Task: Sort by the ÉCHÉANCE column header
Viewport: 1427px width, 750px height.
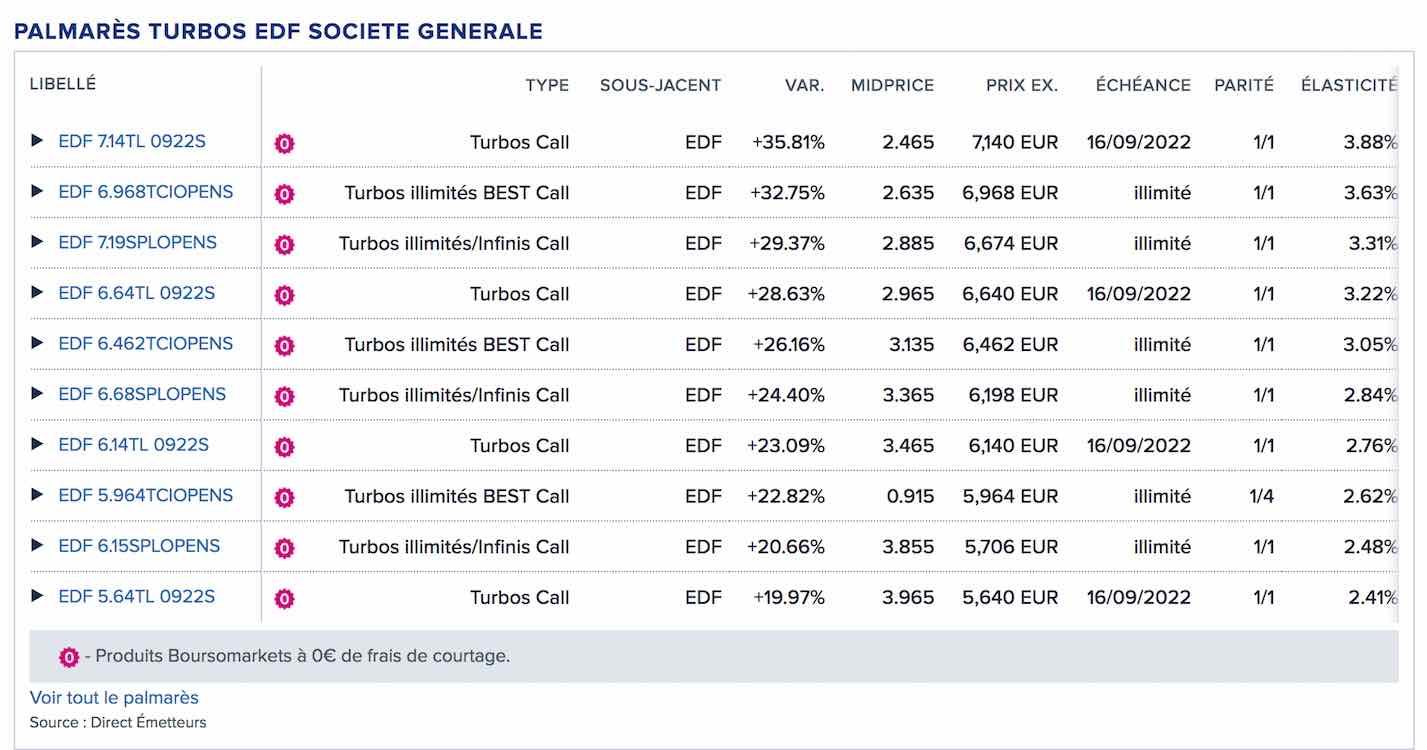Action: [1143, 85]
